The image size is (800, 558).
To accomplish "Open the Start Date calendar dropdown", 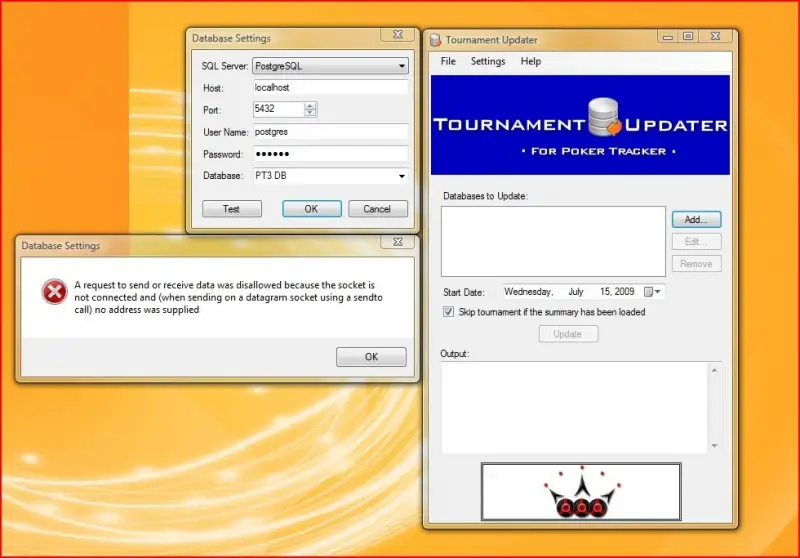I will 653,292.
